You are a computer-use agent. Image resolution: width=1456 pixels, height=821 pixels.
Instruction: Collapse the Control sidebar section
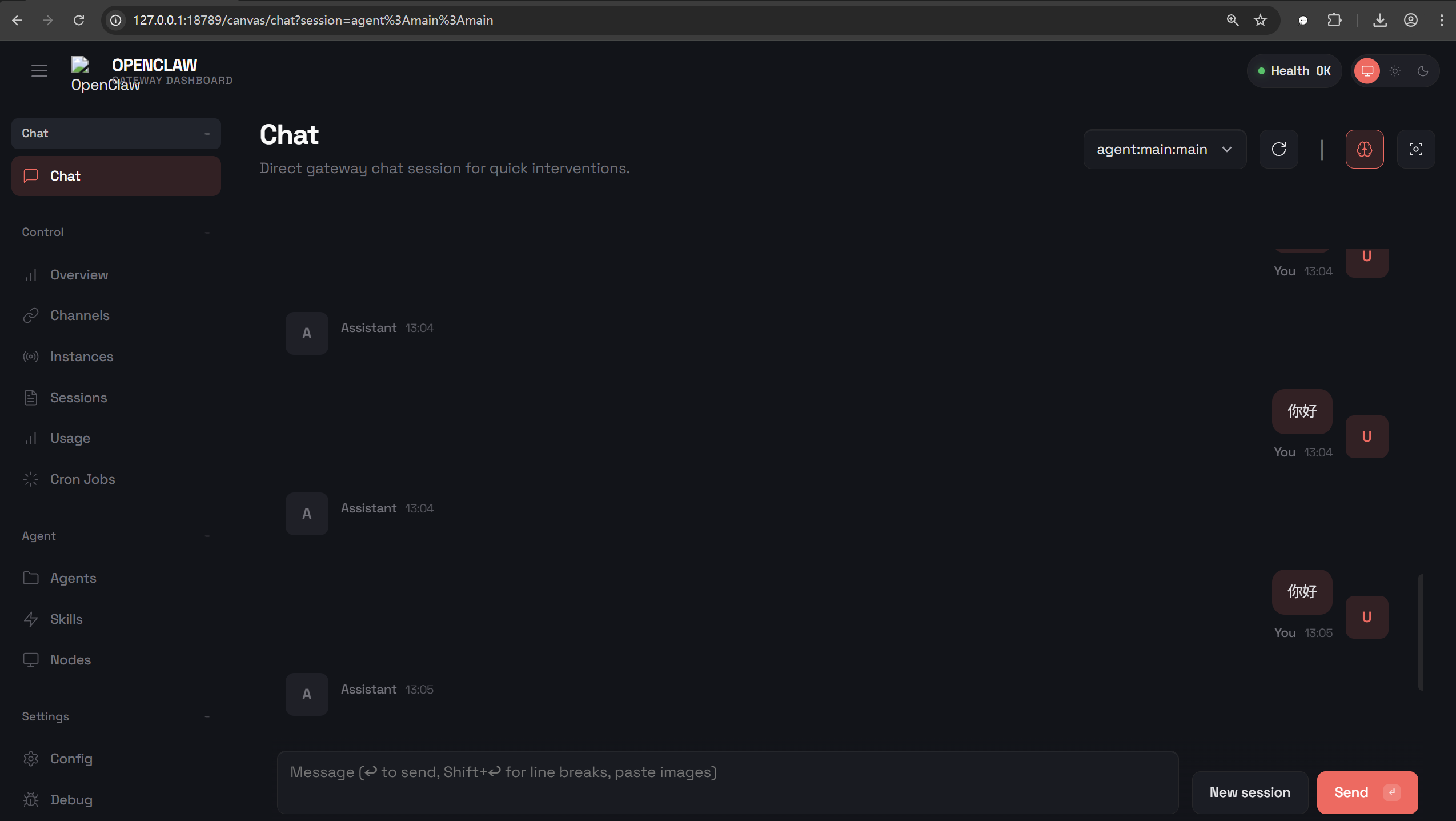(207, 232)
